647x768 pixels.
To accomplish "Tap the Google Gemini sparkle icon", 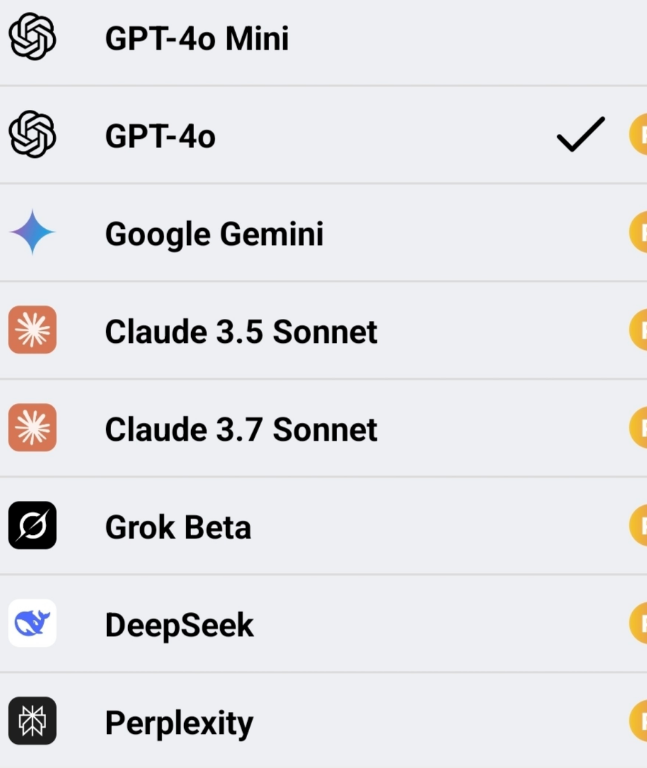I will (x=32, y=233).
